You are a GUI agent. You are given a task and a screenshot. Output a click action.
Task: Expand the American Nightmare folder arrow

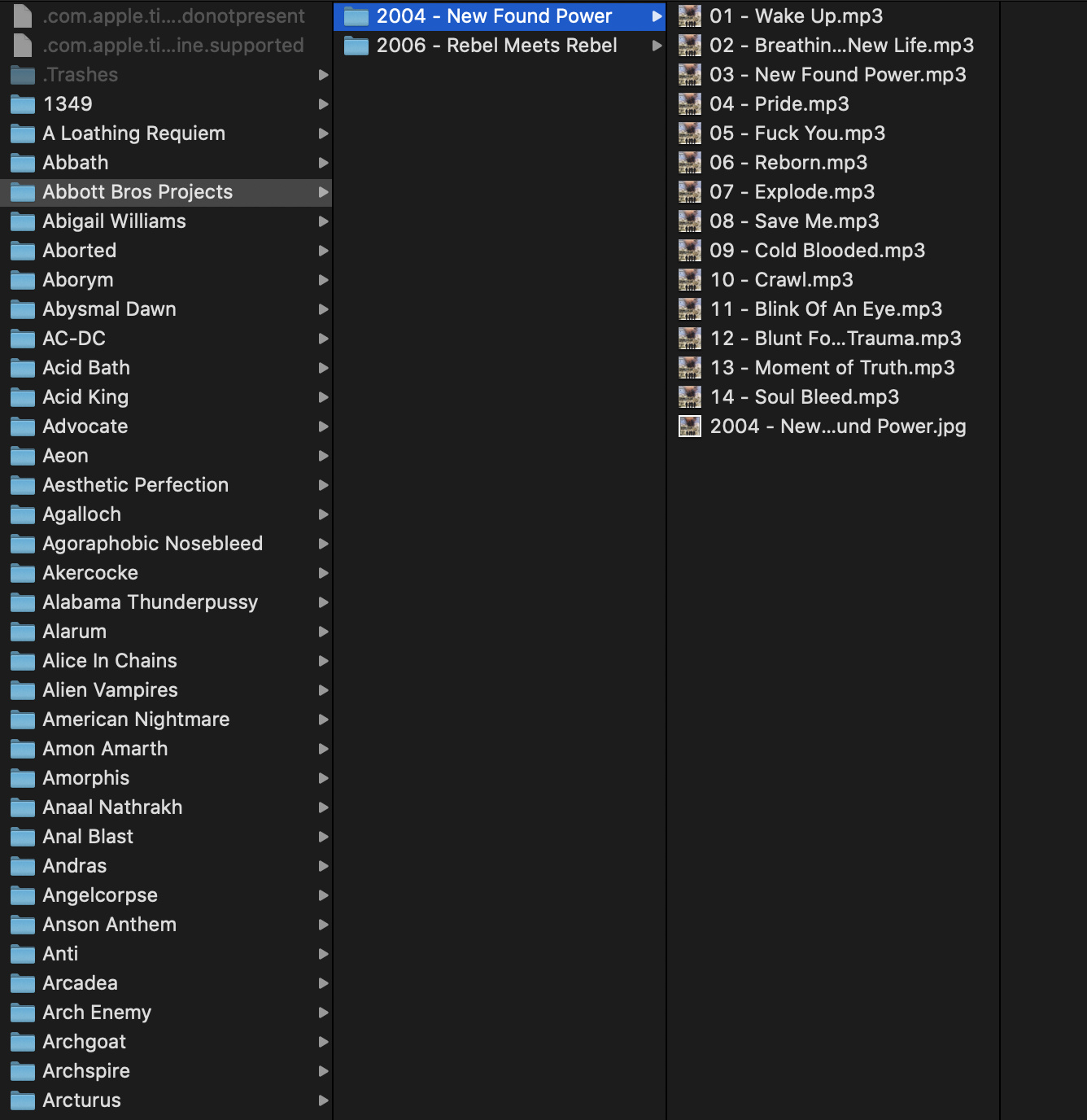tap(323, 720)
